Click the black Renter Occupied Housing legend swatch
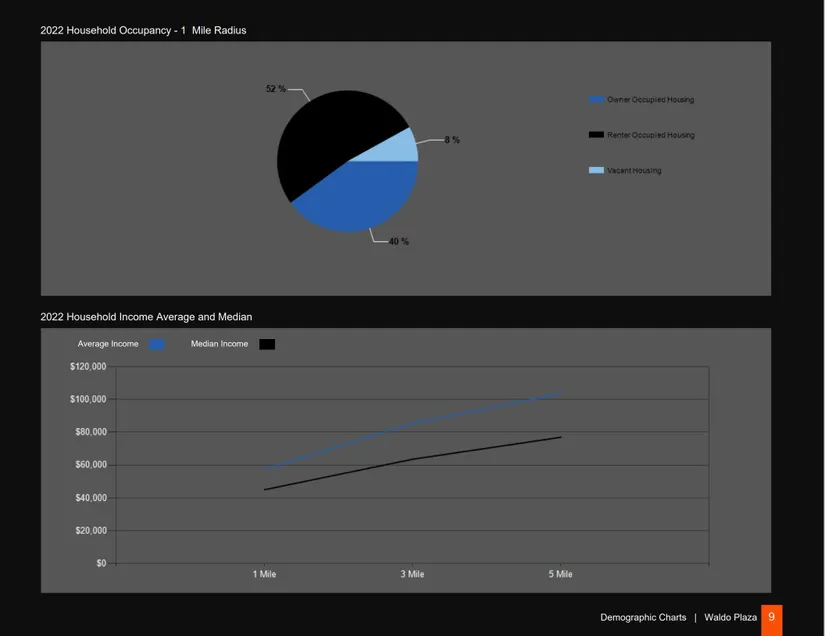The width and height of the screenshot is (825, 636). click(x=597, y=135)
